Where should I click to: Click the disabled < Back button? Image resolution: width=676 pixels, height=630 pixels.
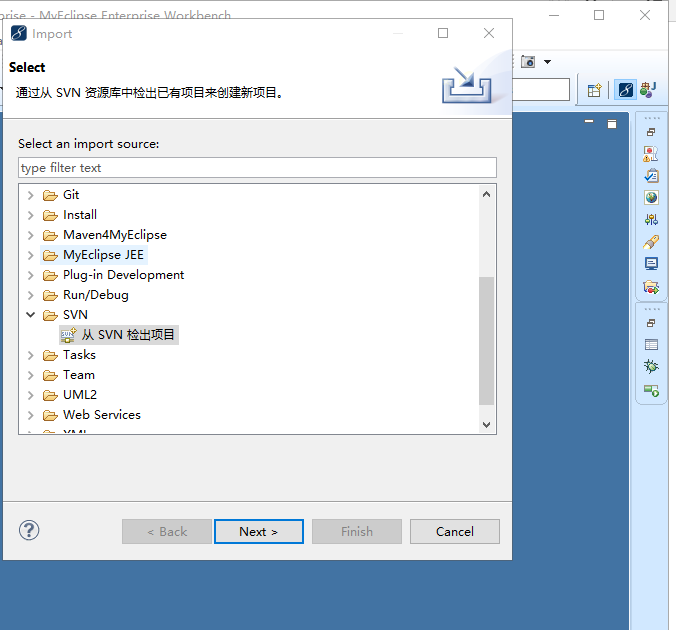167,532
